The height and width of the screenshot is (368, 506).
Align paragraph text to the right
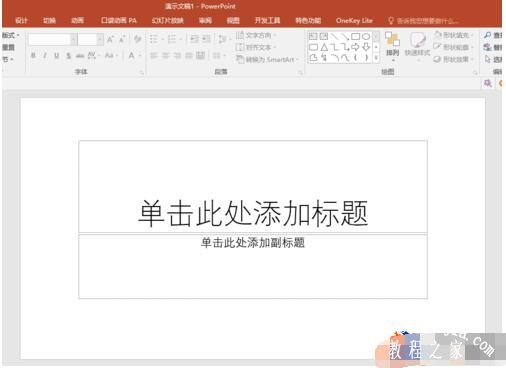click(x=177, y=56)
